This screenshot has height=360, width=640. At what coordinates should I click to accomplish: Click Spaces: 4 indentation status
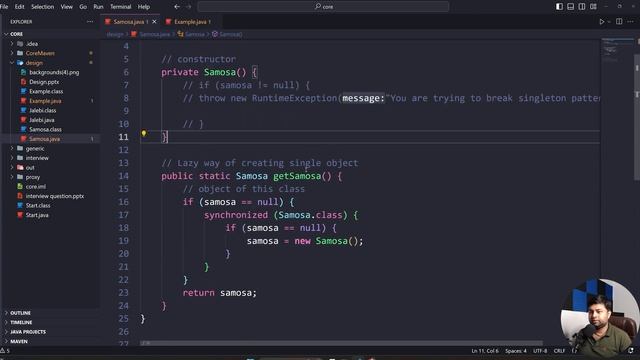(x=516, y=351)
